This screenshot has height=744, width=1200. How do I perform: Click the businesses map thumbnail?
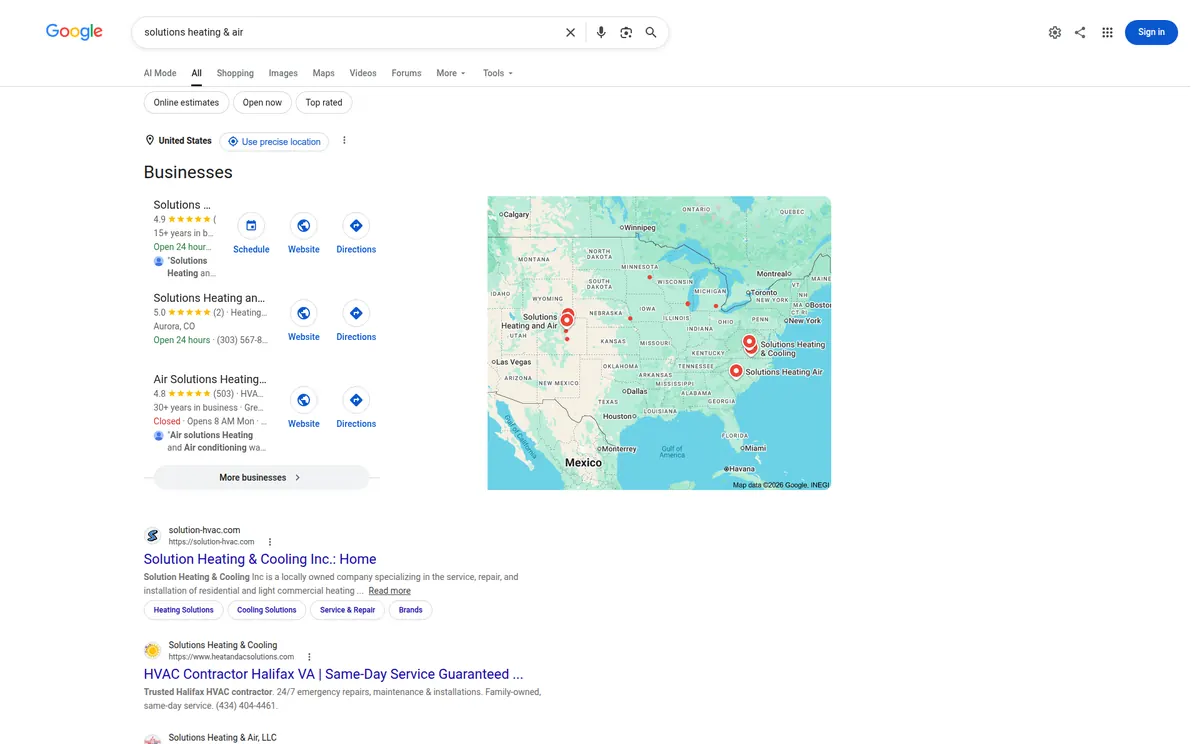[659, 343]
